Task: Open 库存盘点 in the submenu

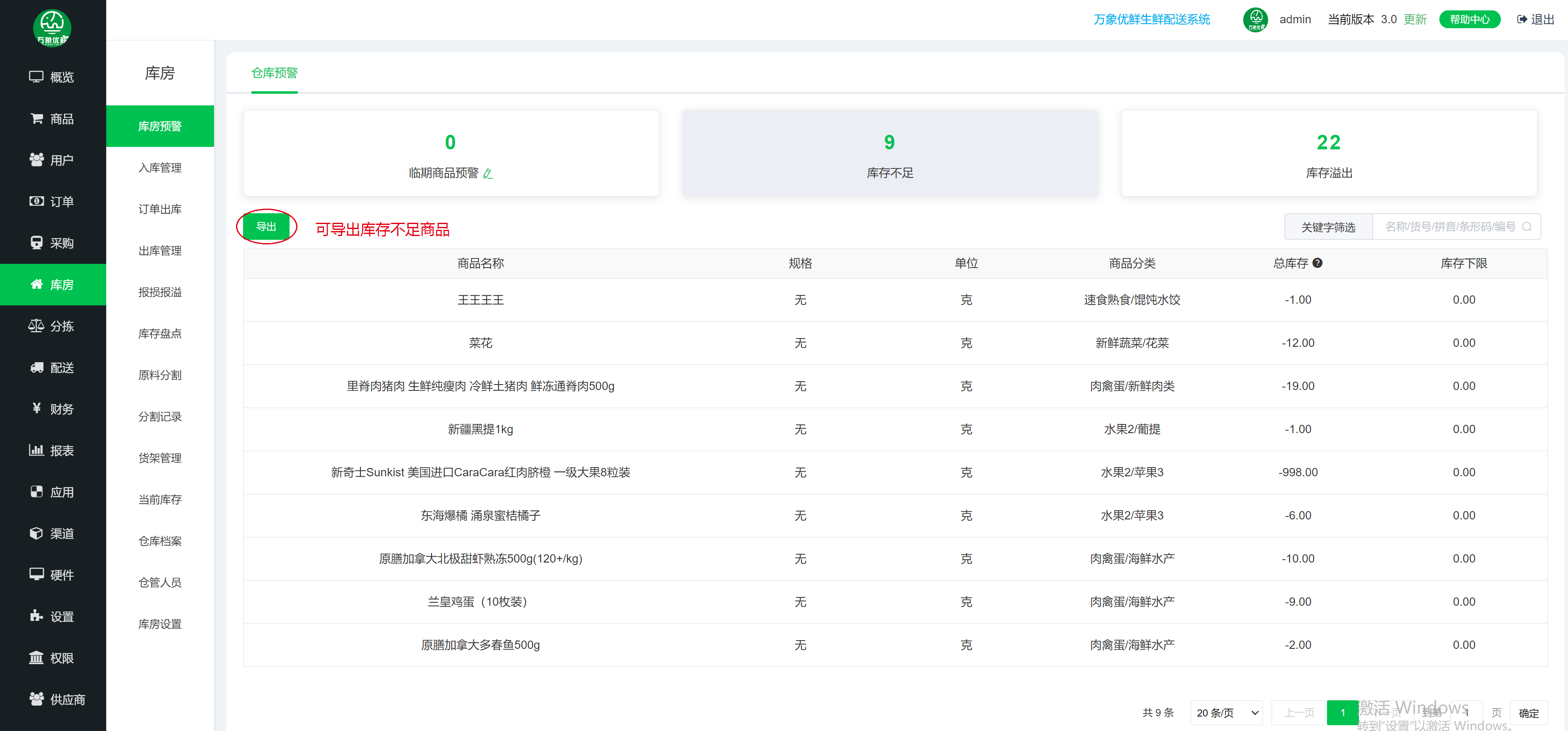Action: 160,334
